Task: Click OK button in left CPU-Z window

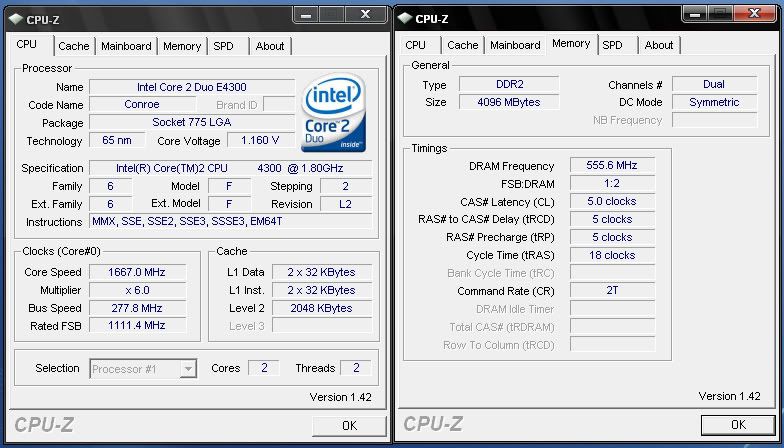Action: [x=349, y=426]
